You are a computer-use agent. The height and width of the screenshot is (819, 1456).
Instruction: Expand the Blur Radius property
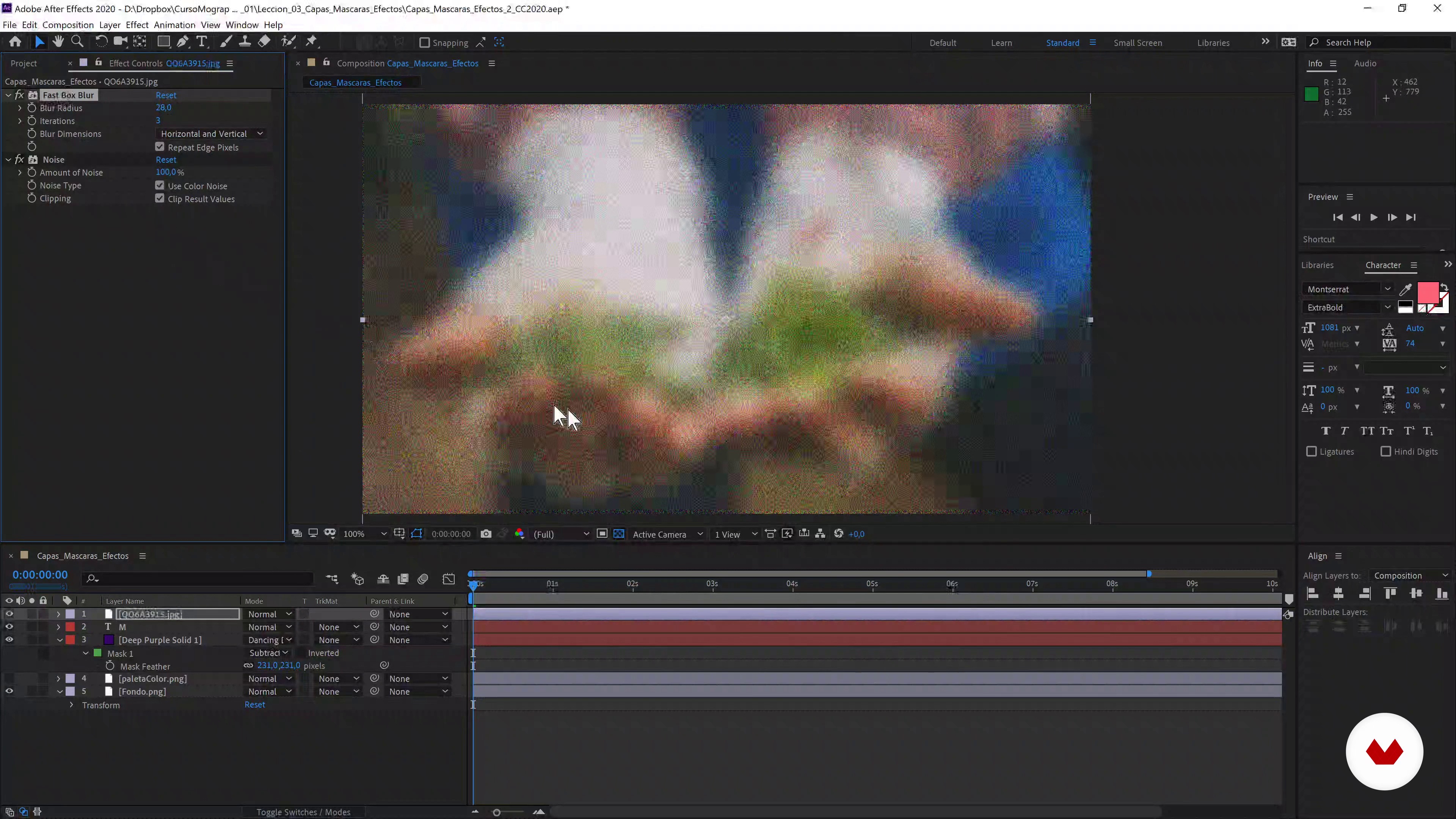(x=20, y=108)
